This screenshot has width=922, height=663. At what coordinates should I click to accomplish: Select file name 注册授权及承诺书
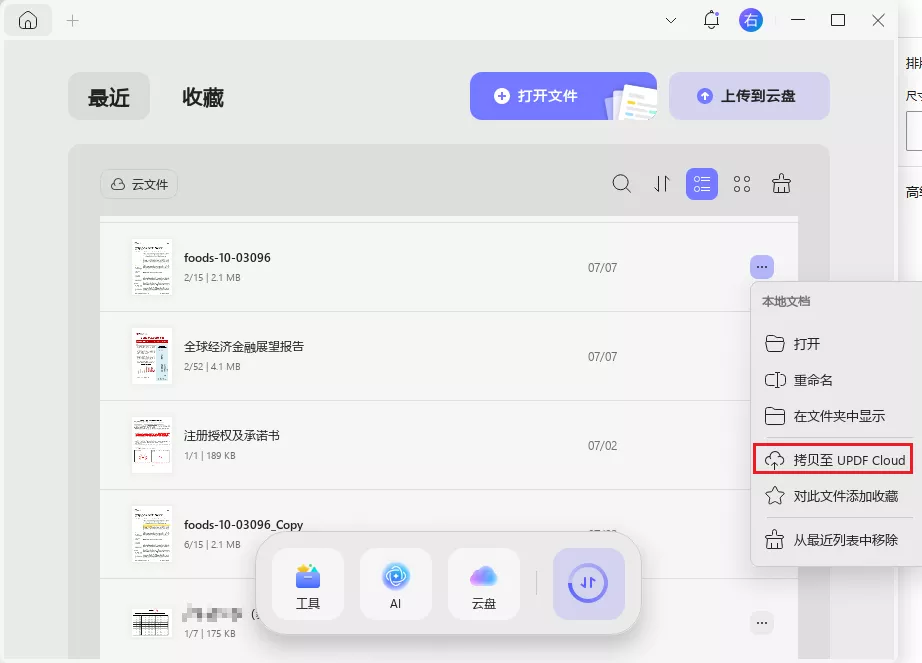232,436
